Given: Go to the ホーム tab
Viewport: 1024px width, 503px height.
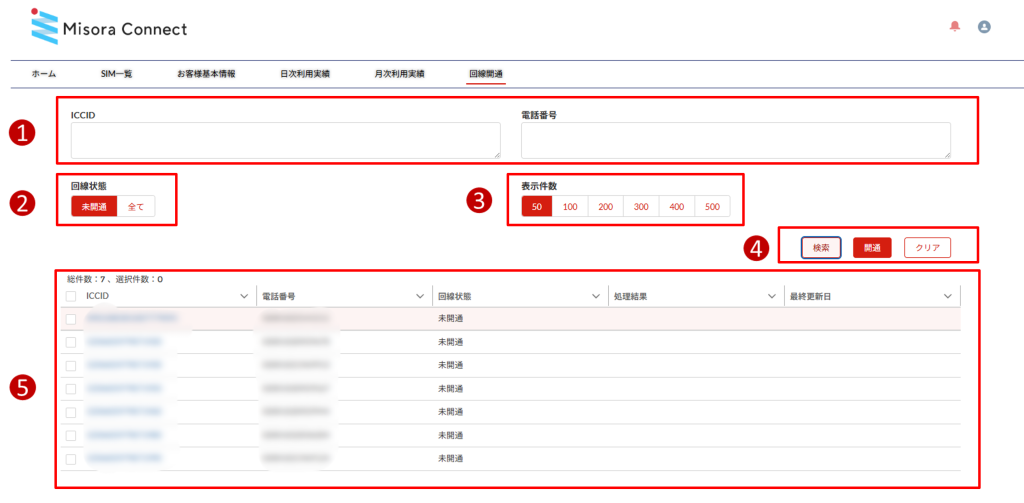Looking at the screenshot, I should tap(44, 74).
